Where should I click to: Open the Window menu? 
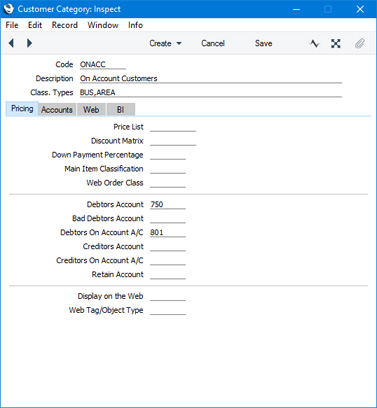(103, 25)
